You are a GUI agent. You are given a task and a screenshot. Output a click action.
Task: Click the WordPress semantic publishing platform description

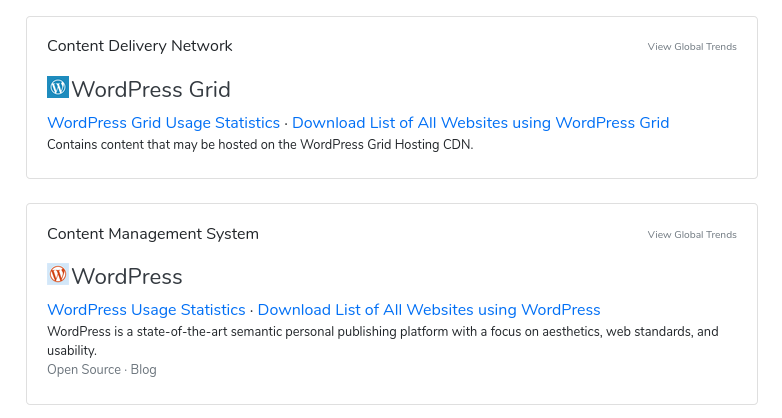[383, 341]
